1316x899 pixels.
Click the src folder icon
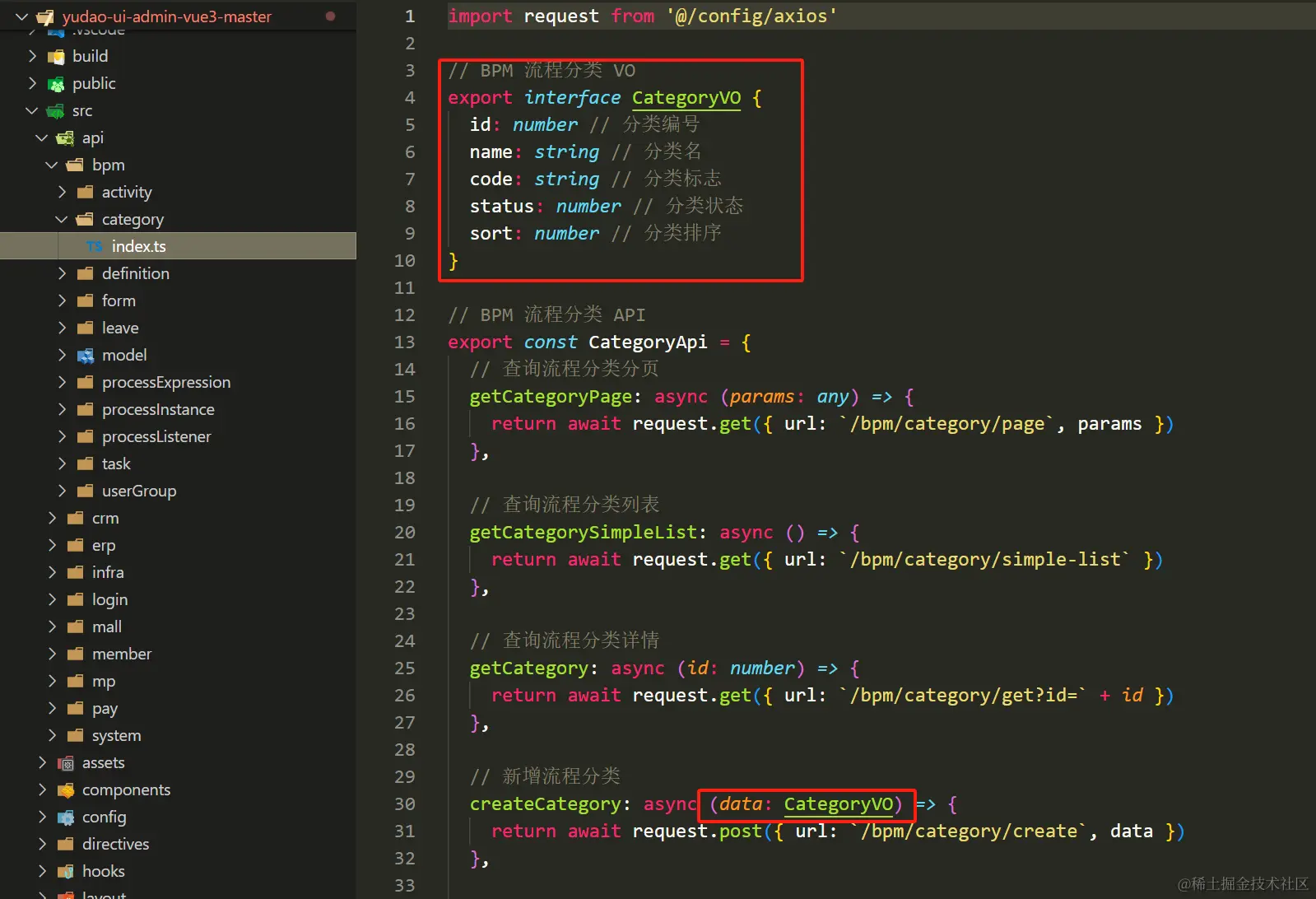coord(56,111)
